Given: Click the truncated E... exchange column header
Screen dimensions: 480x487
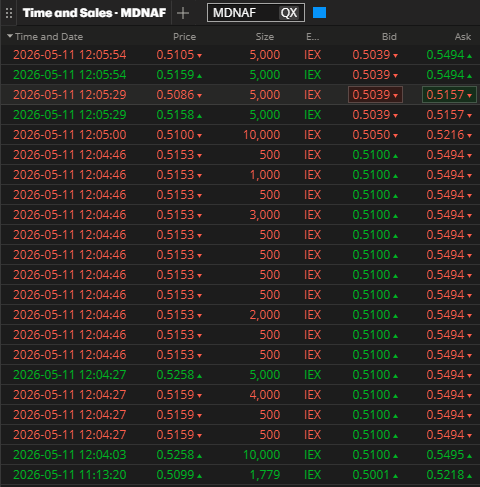Looking at the screenshot, I should coord(312,37).
